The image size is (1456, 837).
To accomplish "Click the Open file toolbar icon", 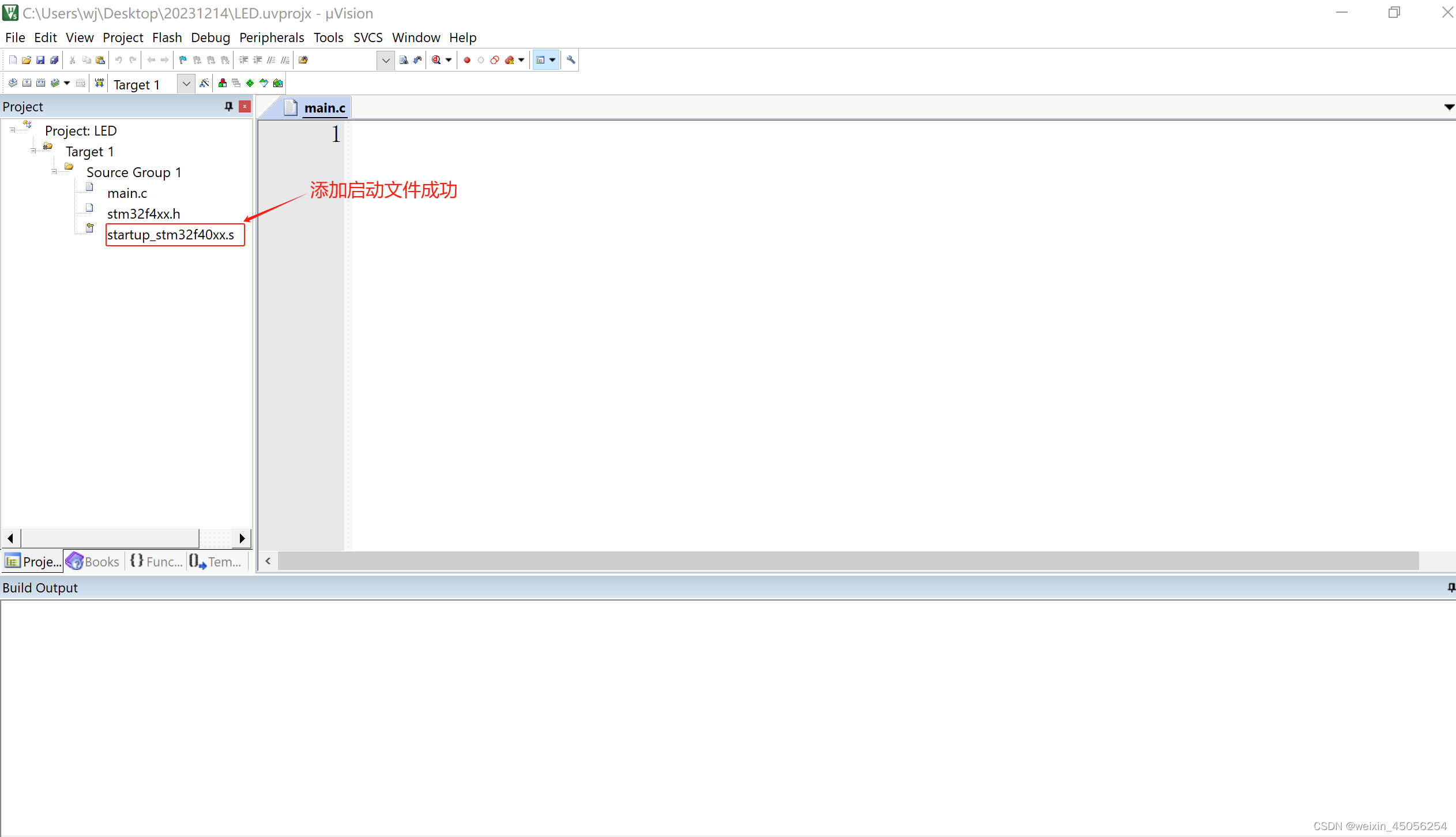I will 27,60.
